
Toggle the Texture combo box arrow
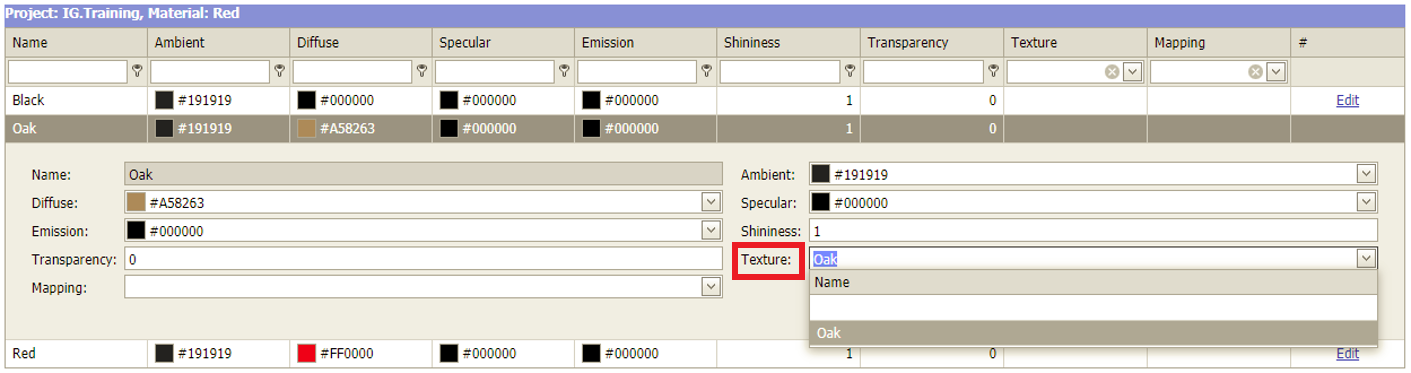pos(1366,259)
